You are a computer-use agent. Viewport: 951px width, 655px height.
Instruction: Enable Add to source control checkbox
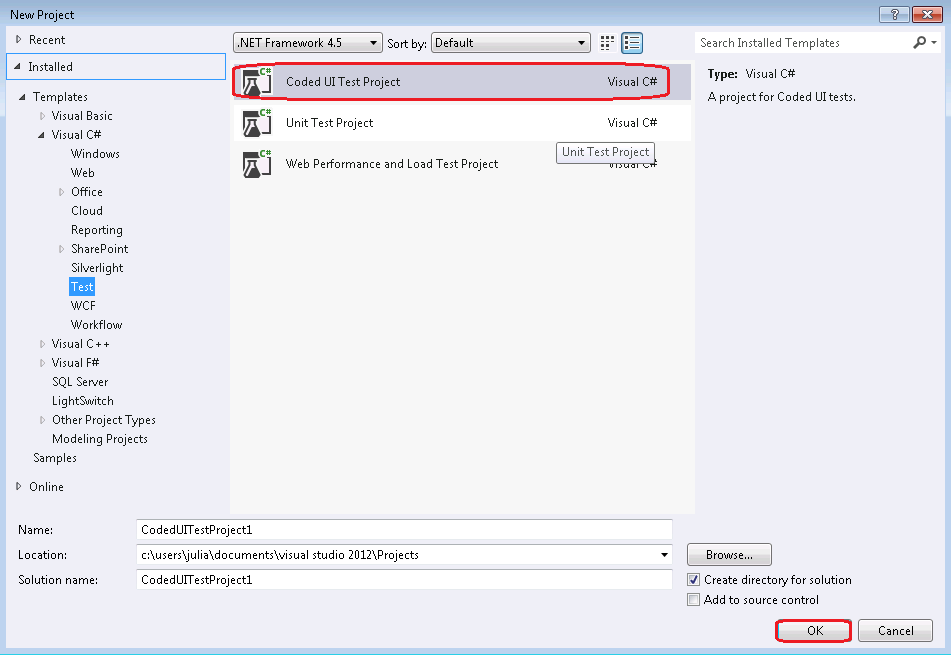click(693, 600)
